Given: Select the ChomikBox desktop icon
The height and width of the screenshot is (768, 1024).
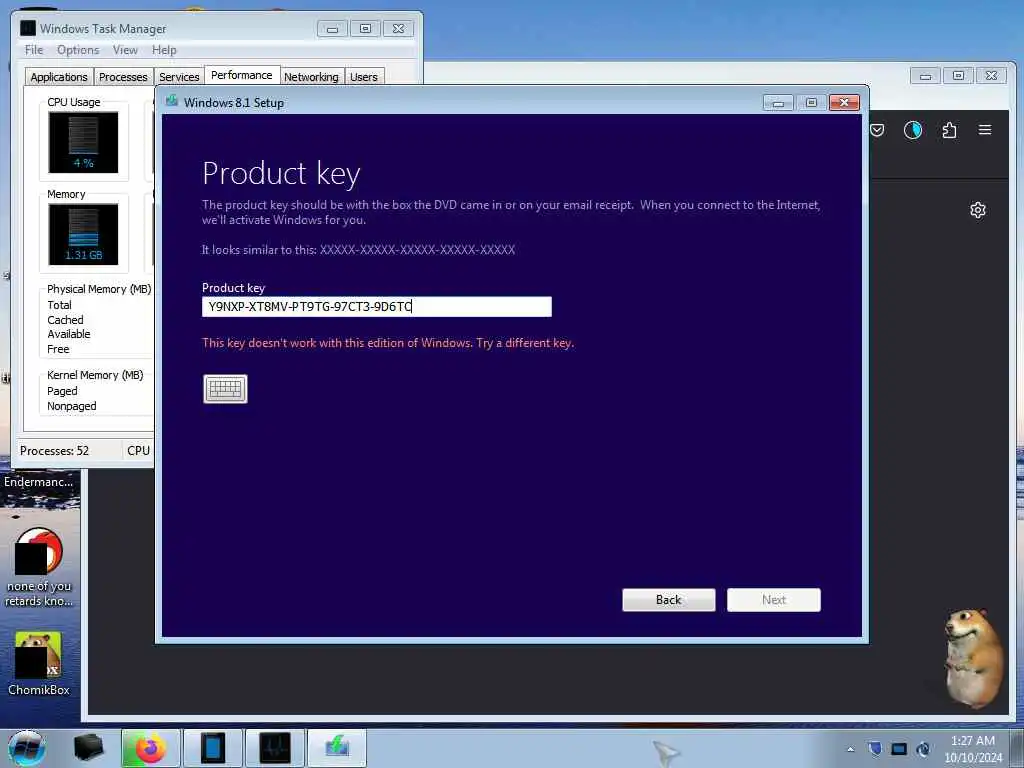Looking at the screenshot, I should (x=39, y=663).
